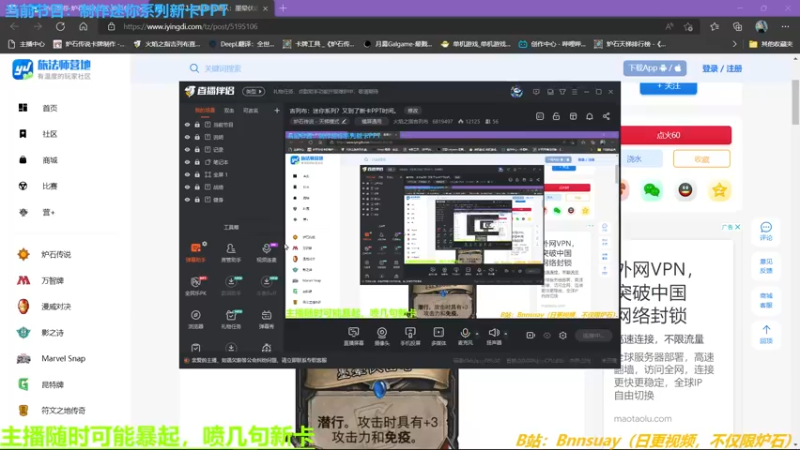Add 手机投屏 phone casting source
Viewport: 800px width, 450px height.
click(x=410, y=336)
